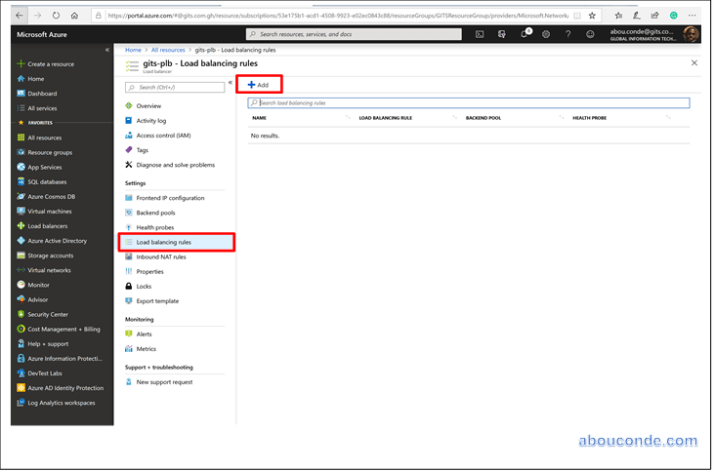Click the browser refresh button

[x=57, y=16]
